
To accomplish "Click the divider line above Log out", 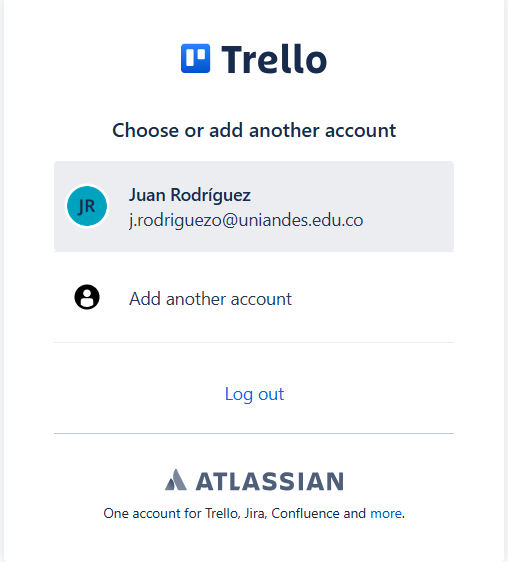I will (254, 342).
